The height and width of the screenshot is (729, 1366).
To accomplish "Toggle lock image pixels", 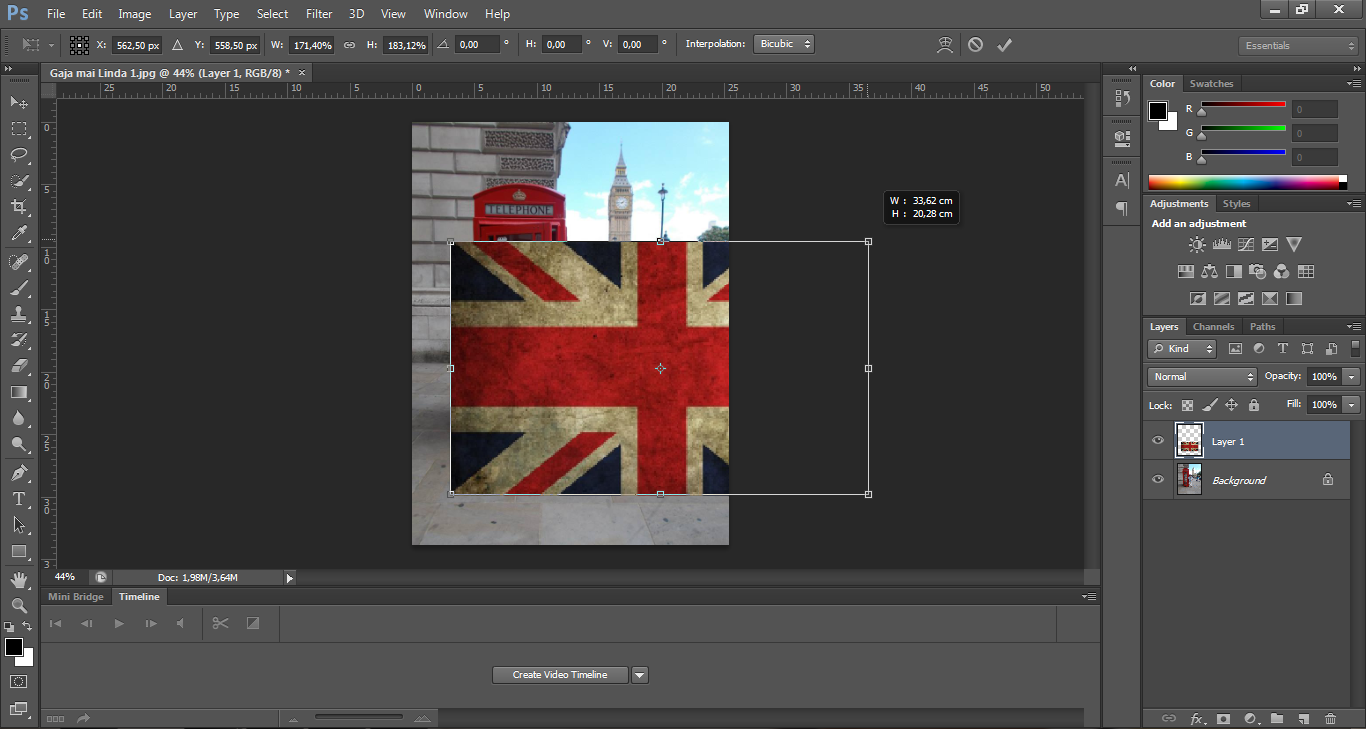I will point(1209,405).
